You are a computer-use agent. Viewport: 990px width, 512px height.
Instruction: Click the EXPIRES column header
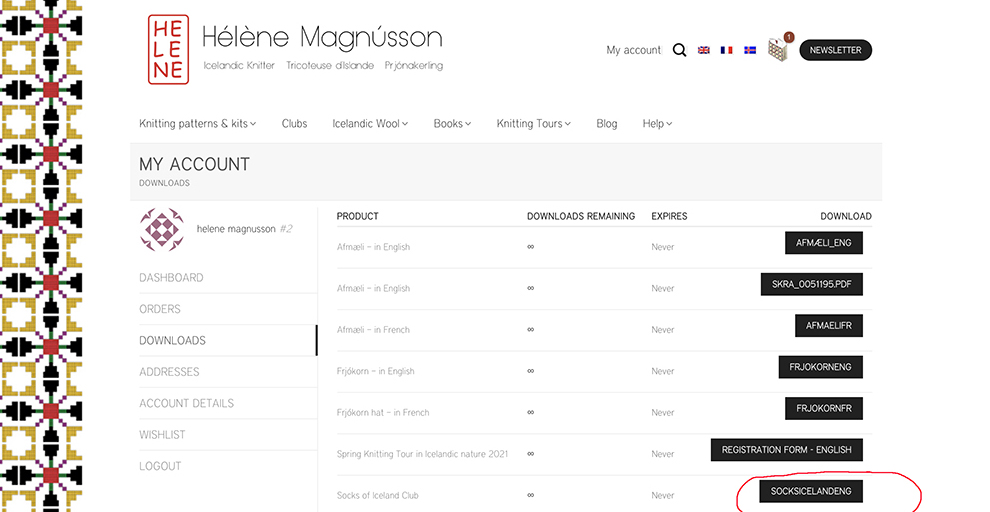[x=669, y=217]
